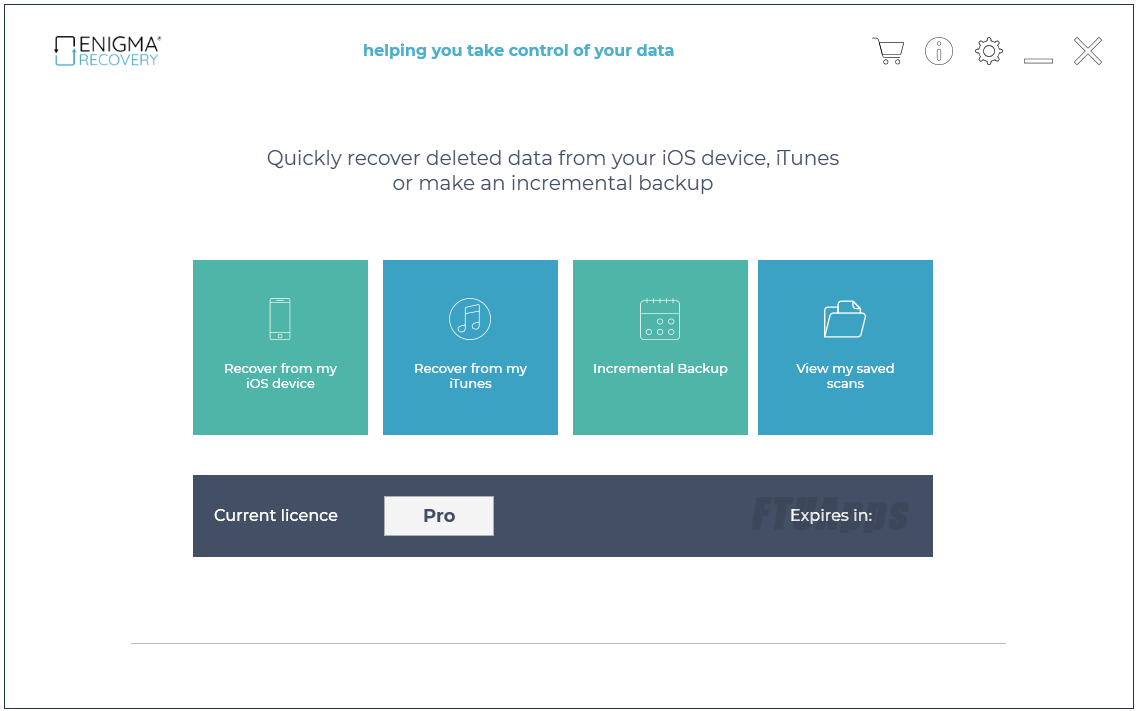Click the 'Expires in:' text
Viewport: 1137px width, 711px height.
coord(831,515)
